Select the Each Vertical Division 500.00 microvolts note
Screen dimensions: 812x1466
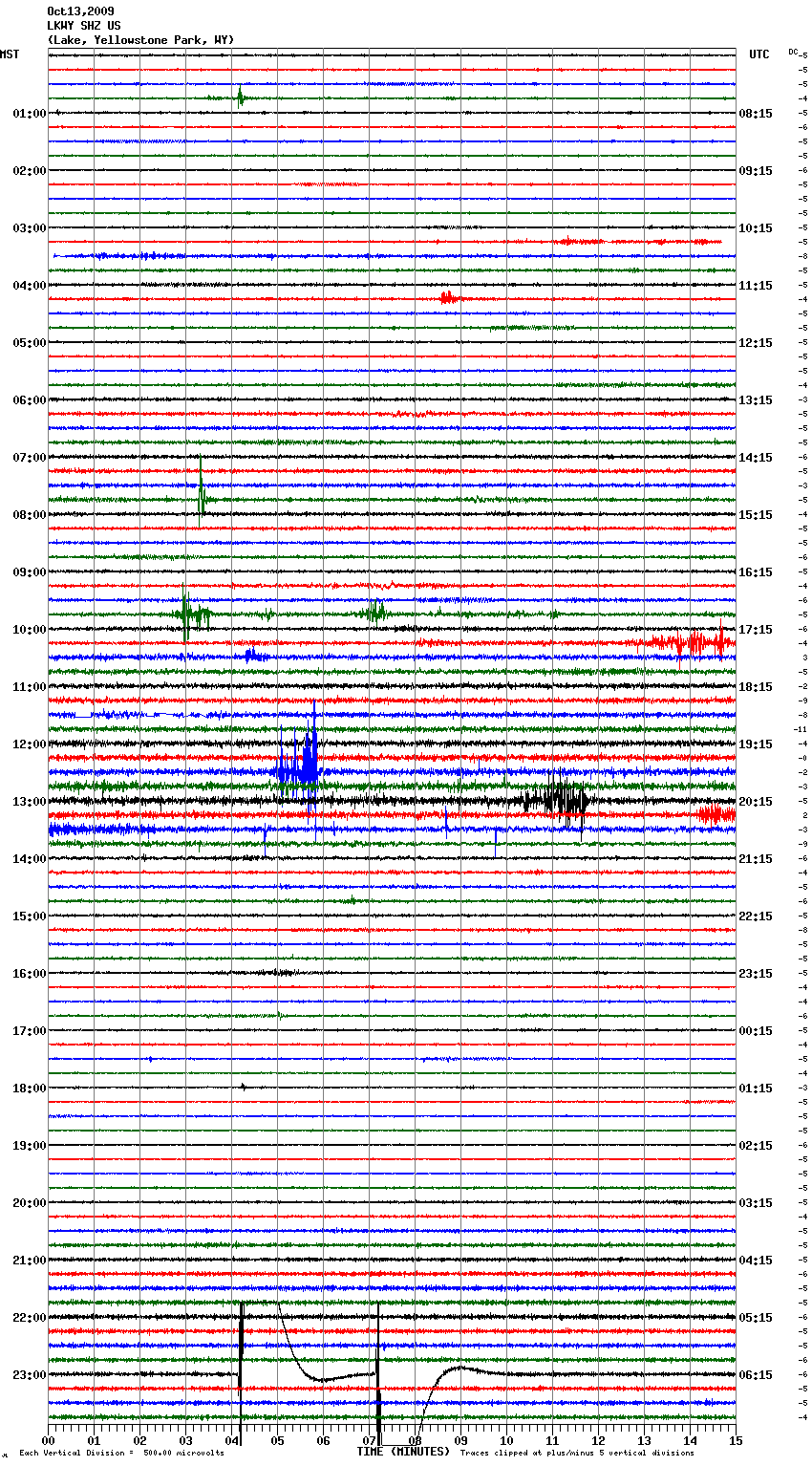point(122,1453)
